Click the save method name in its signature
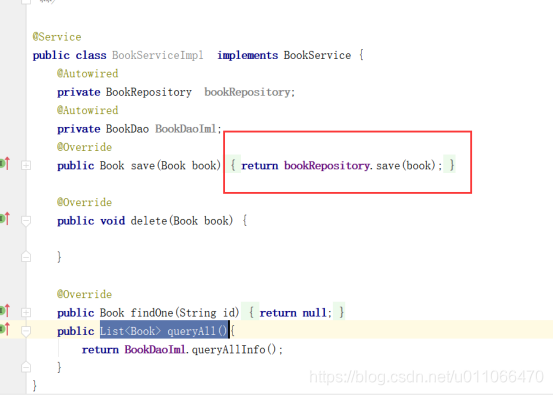The width and height of the screenshot is (553, 395). point(142,165)
